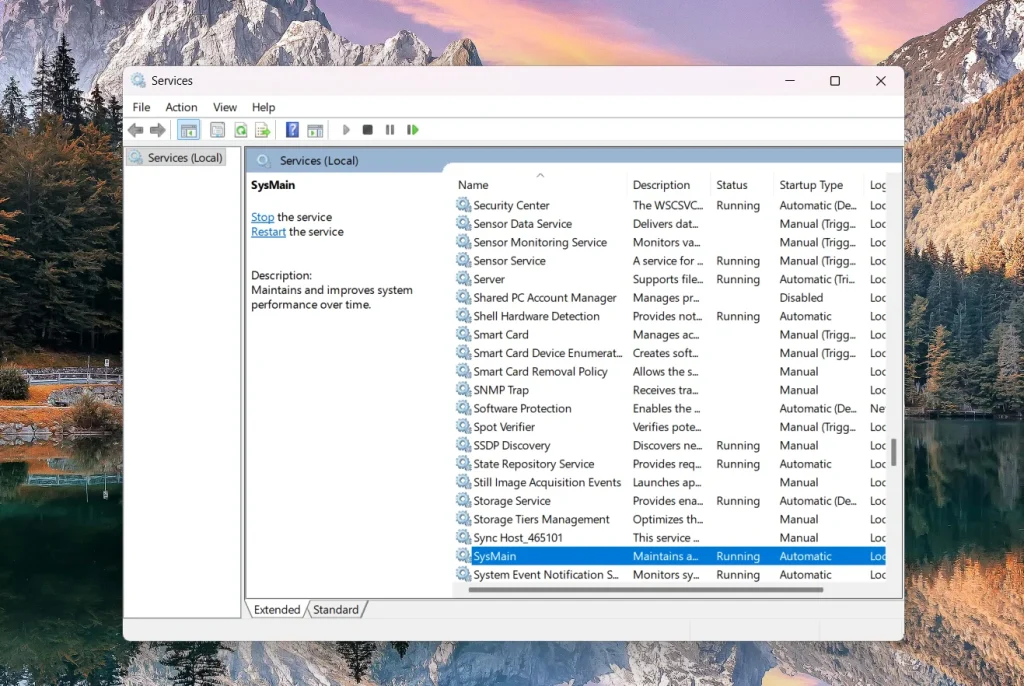1024x686 pixels.
Task: Click the vertical scrollbar thumb in services list
Action: coord(893,452)
